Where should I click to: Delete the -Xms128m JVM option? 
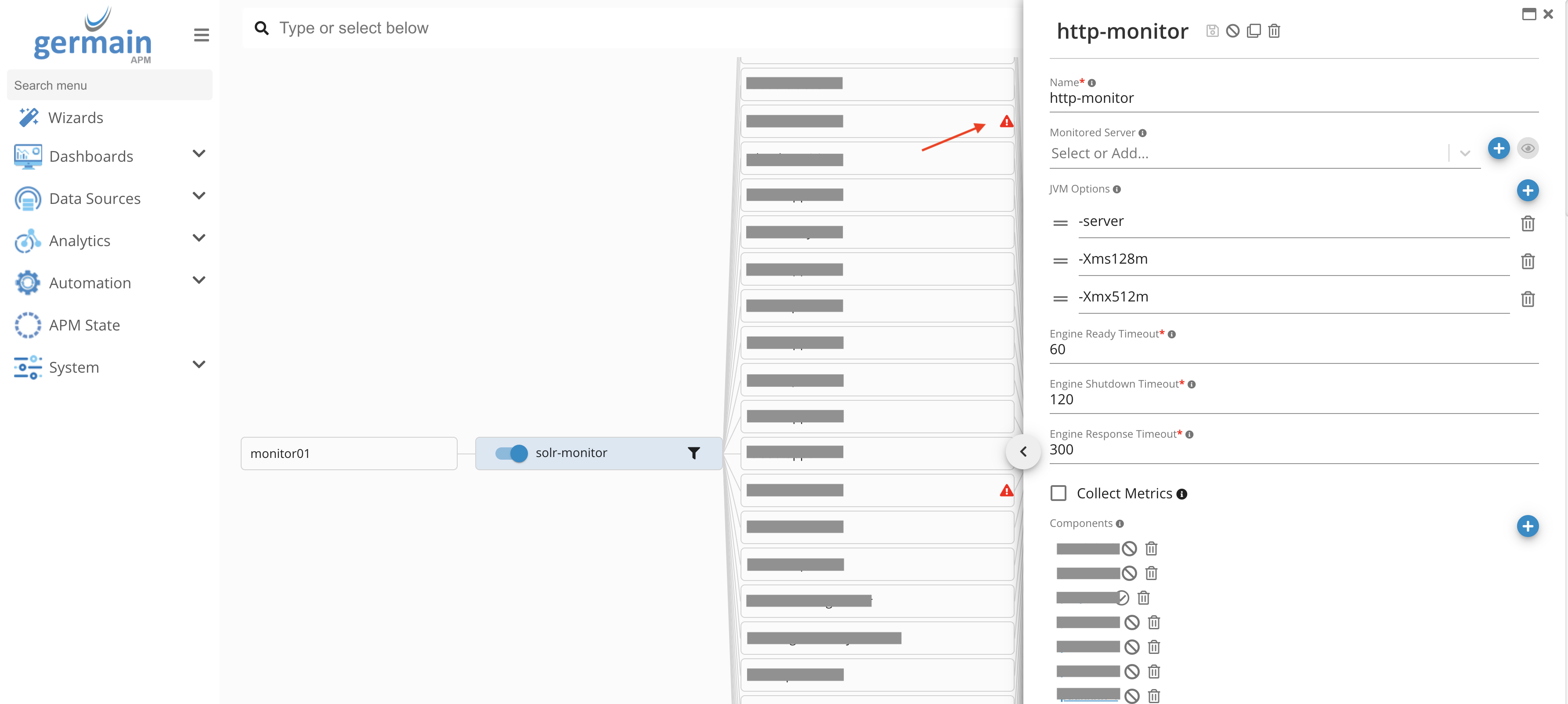[x=1527, y=261]
